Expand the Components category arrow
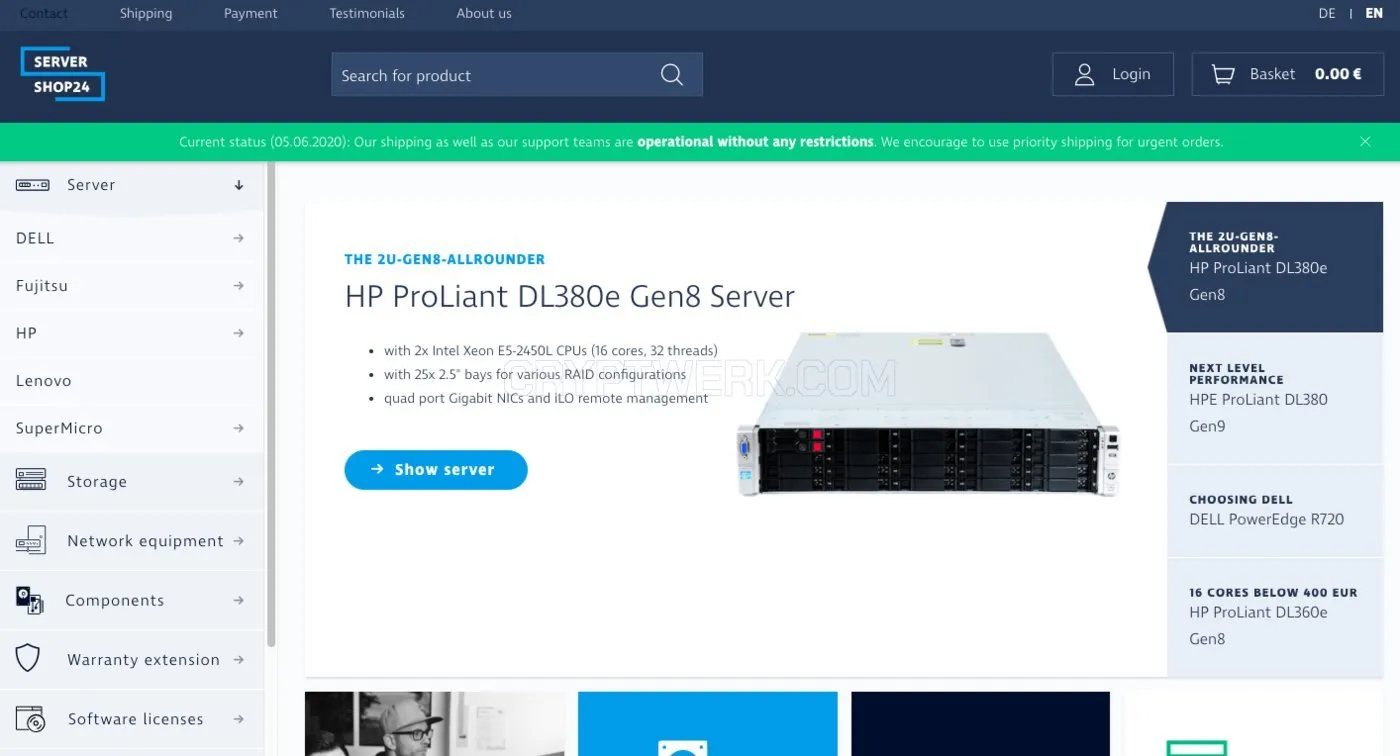1400x756 pixels. (238, 601)
